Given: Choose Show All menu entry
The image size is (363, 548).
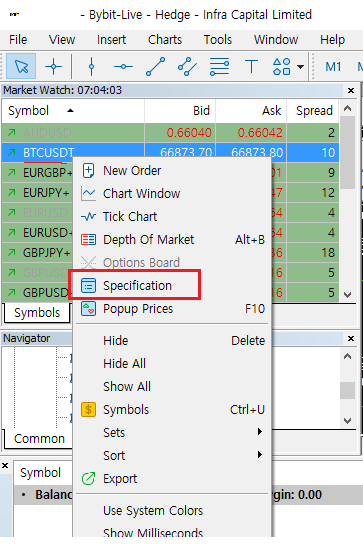Looking at the screenshot, I should pos(172,387).
